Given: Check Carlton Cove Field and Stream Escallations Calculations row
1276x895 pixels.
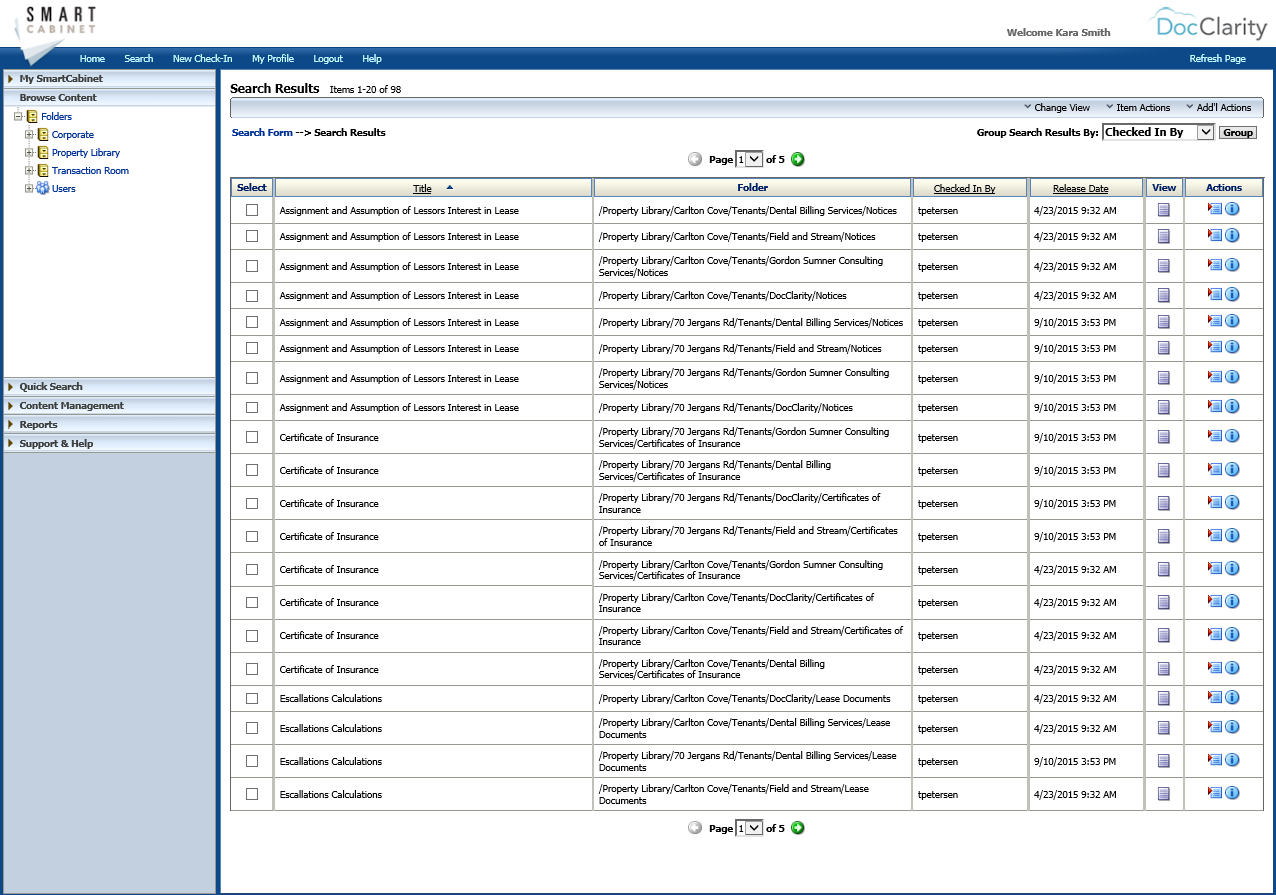Looking at the screenshot, I should [x=252, y=794].
